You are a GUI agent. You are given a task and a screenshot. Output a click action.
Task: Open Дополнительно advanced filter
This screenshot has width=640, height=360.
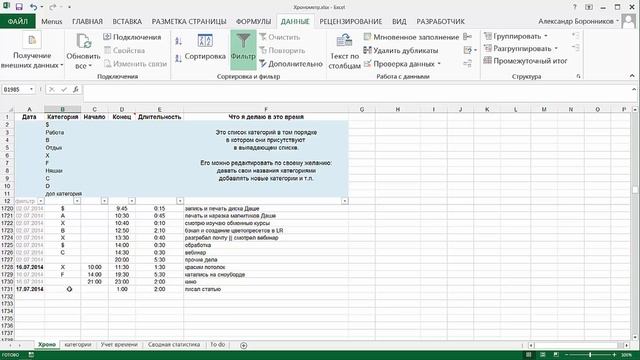point(291,64)
